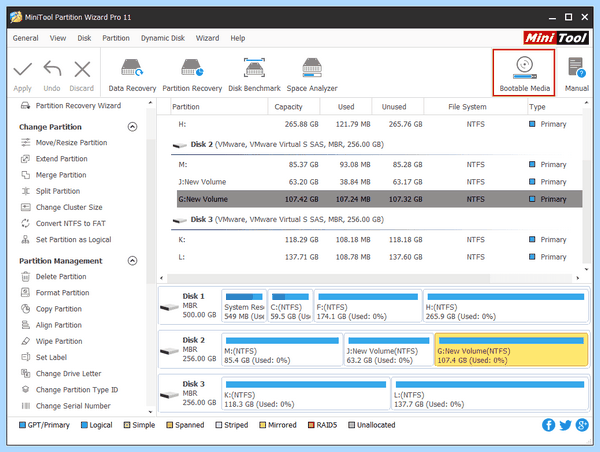Select the L: partition row
Screen dimensions: 600x452
[380, 257]
